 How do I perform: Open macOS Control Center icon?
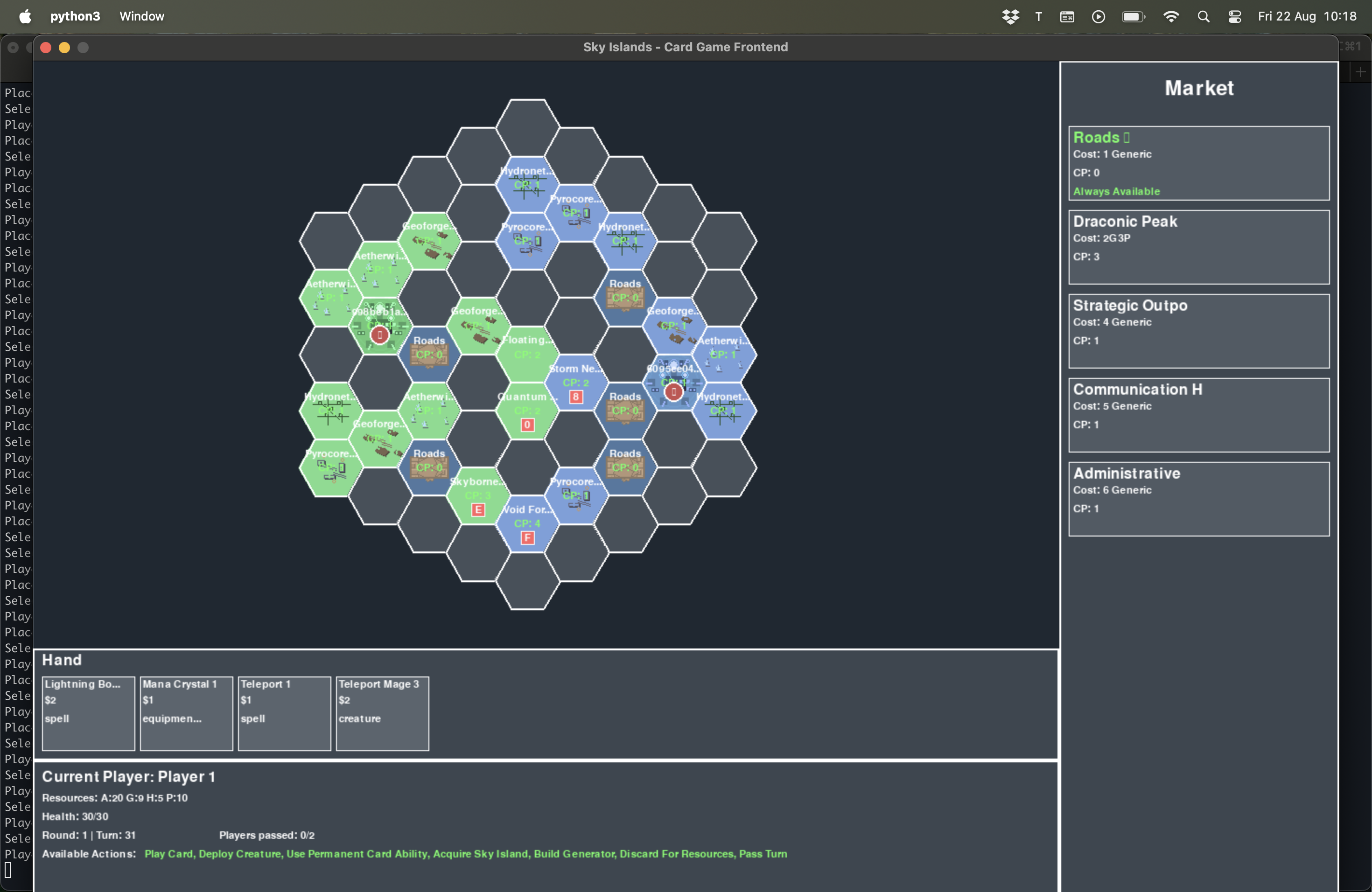[1234, 17]
